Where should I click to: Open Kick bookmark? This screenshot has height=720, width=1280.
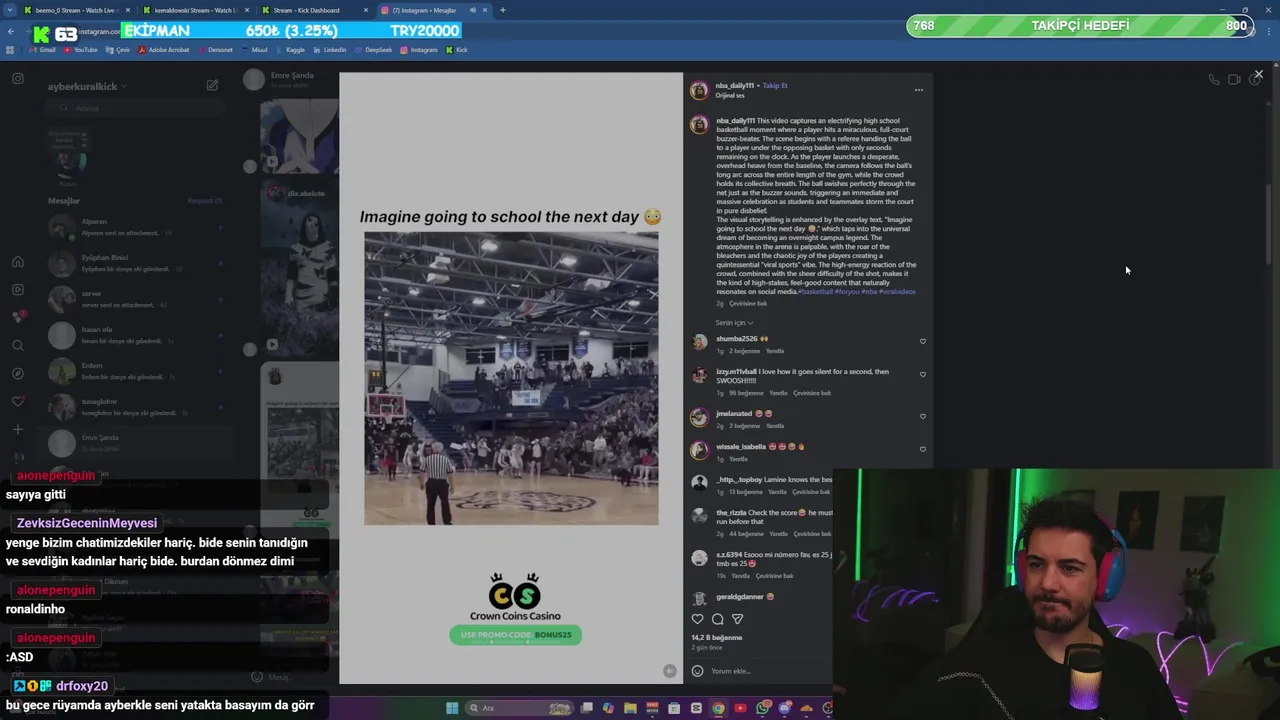click(456, 49)
